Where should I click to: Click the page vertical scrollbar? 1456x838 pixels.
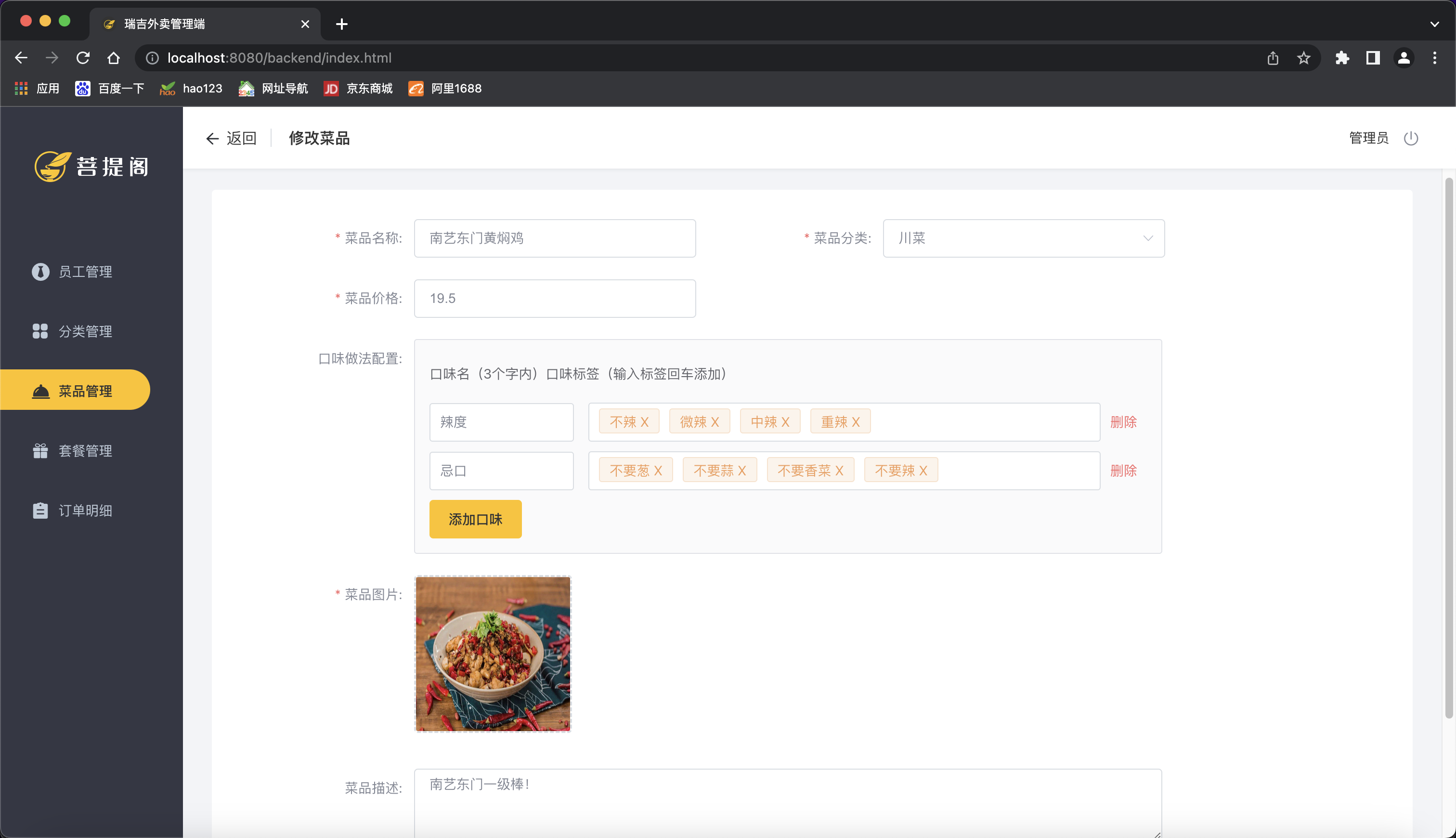coord(1448,449)
